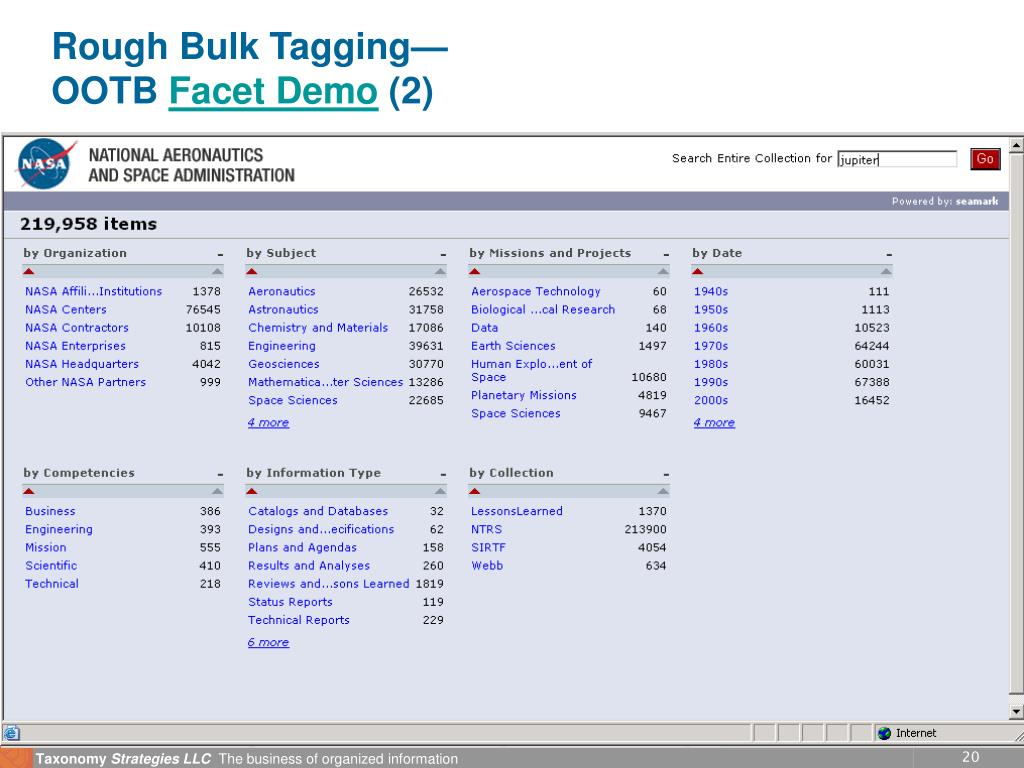Click the red sort triangle under by Date
Viewport: 1024px width, 768px height.
click(x=697, y=271)
